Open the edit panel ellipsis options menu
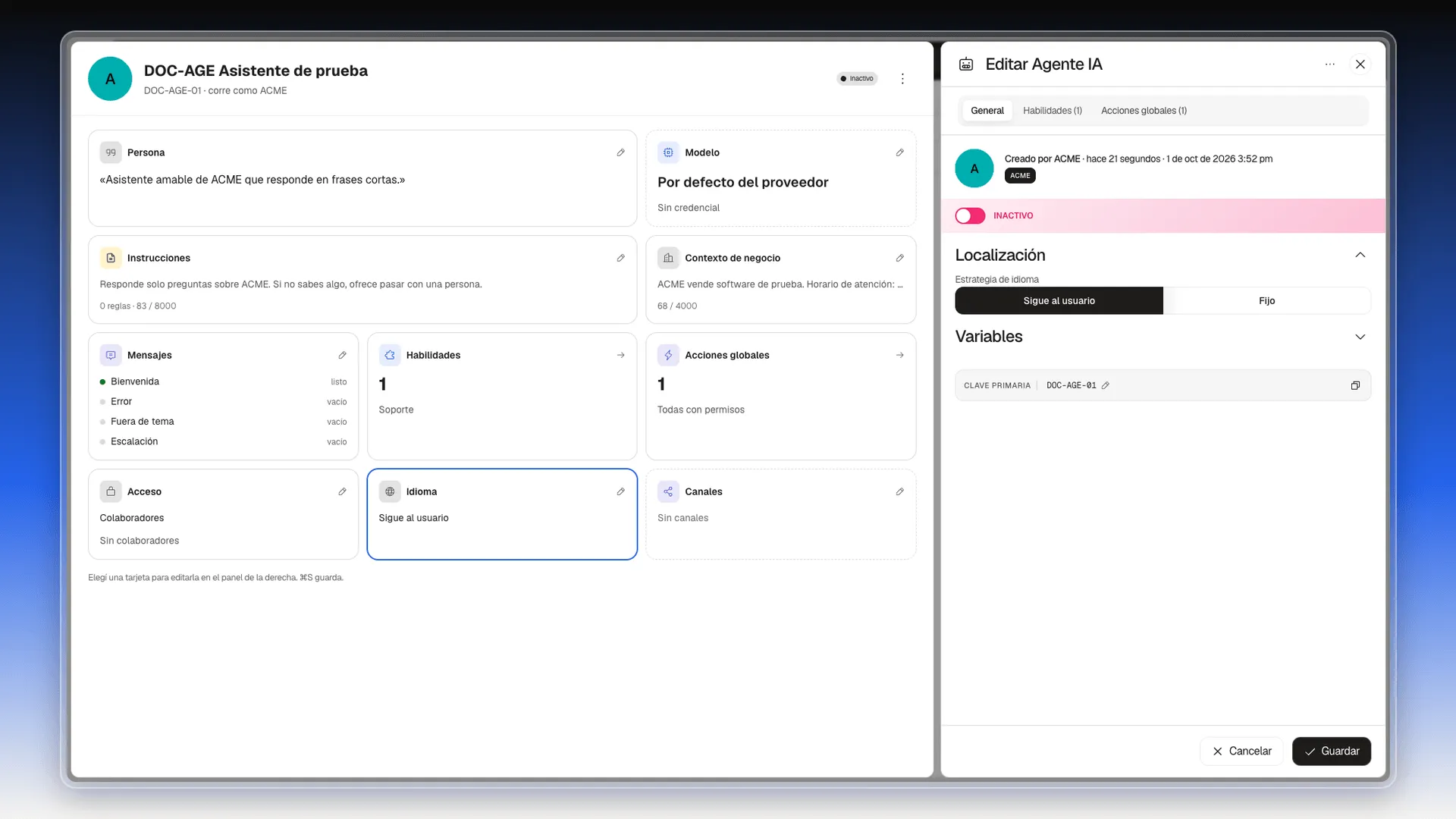Screen dimensions: 1456x819 1329,64
